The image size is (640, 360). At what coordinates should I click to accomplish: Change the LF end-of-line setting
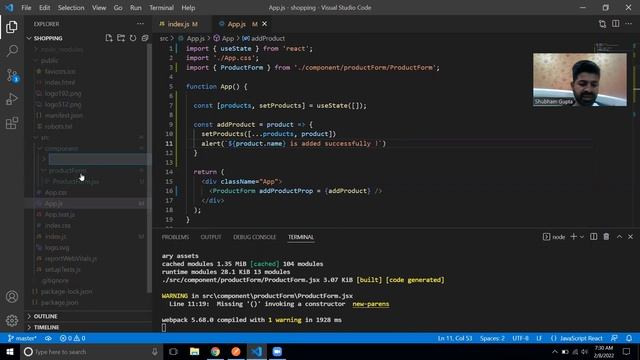(539, 338)
